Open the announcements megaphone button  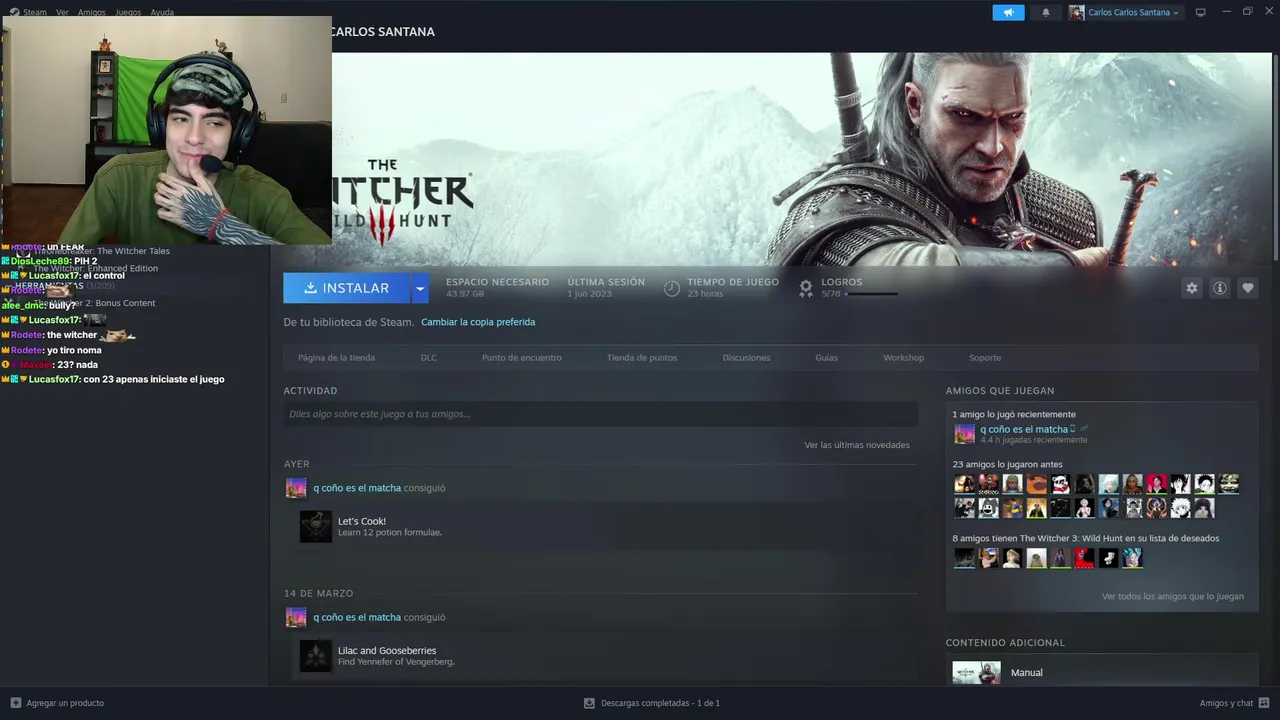point(1008,12)
